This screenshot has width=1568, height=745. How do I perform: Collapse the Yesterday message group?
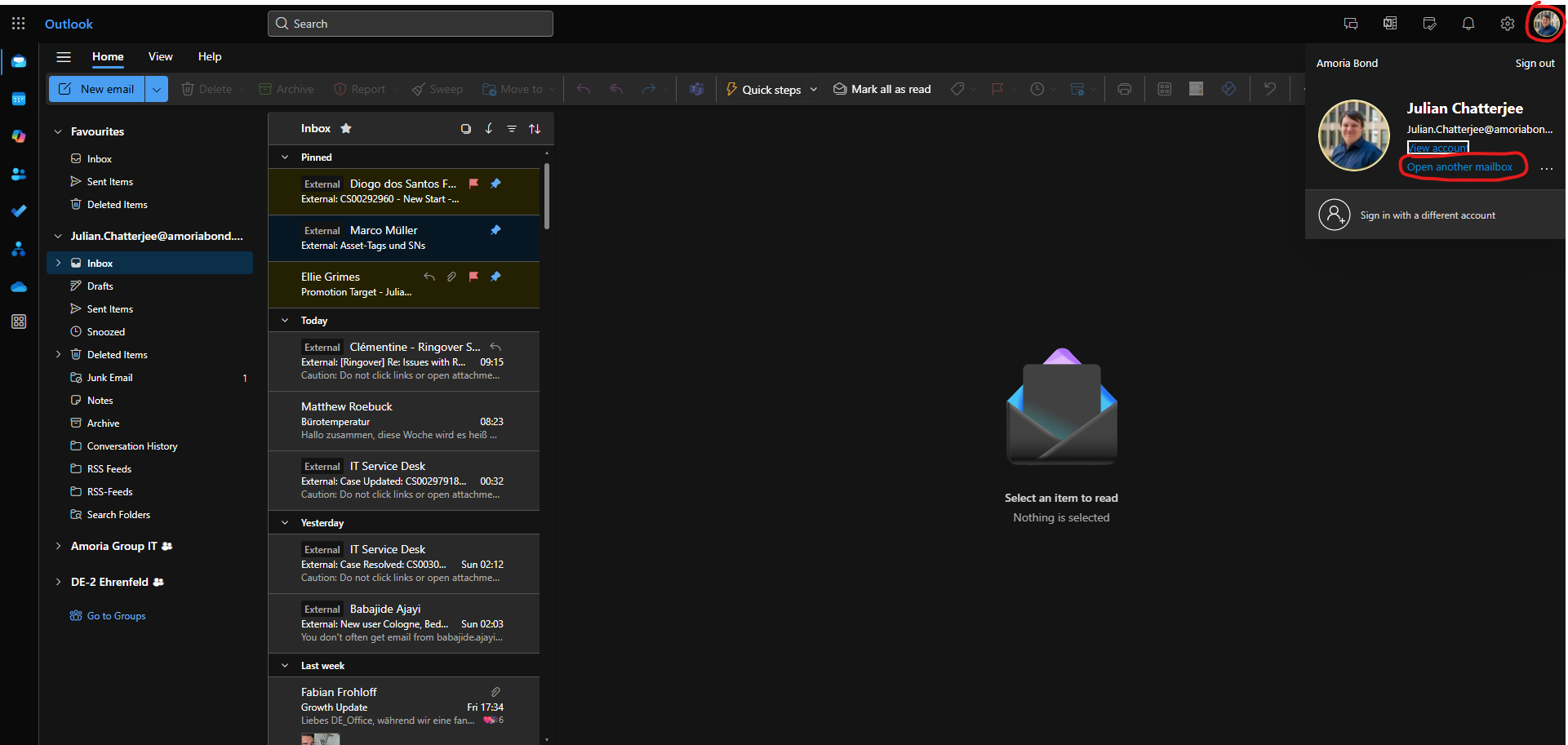pos(285,522)
